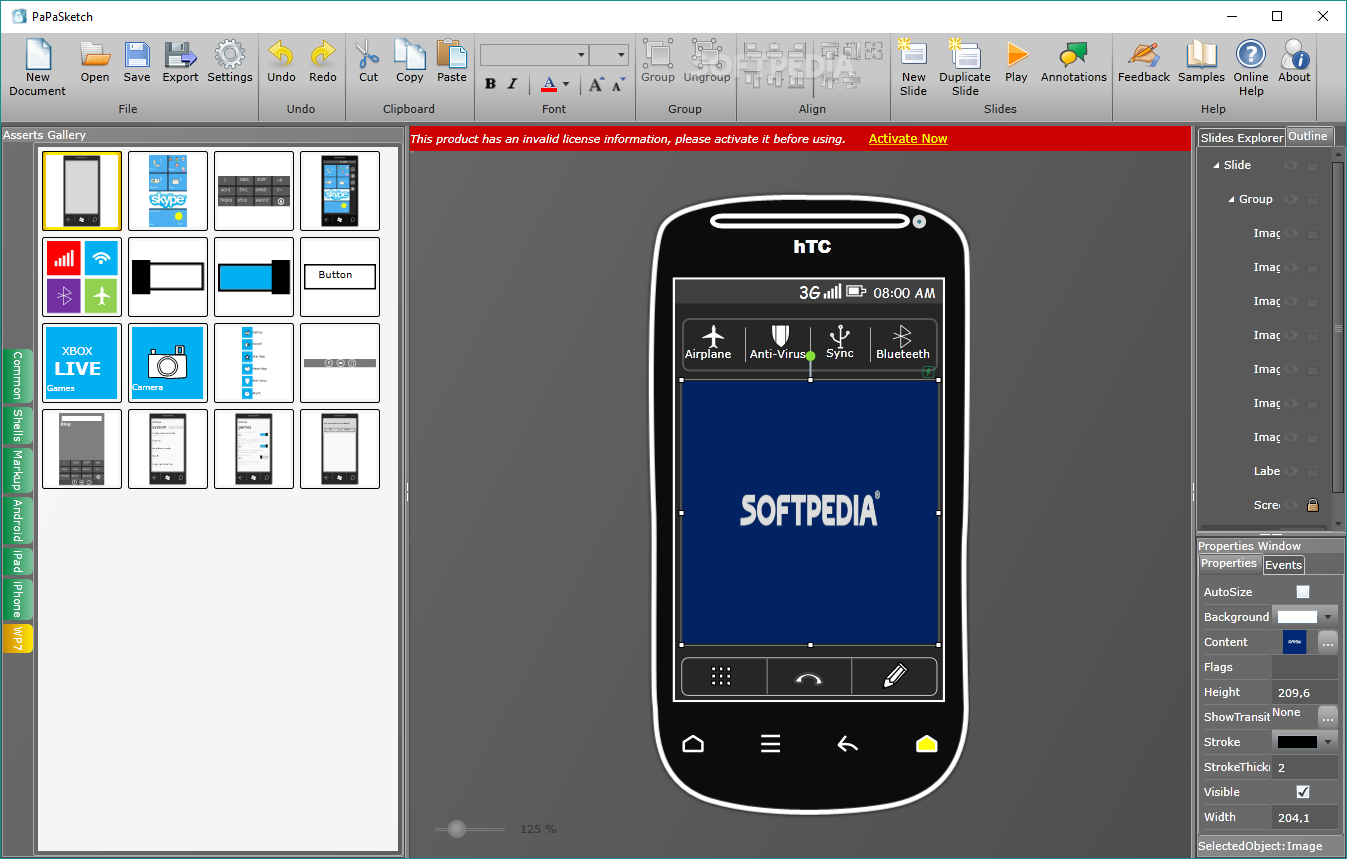Toggle visibility of the Group row
Viewport: 1347px width, 859px height.
(x=1291, y=199)
